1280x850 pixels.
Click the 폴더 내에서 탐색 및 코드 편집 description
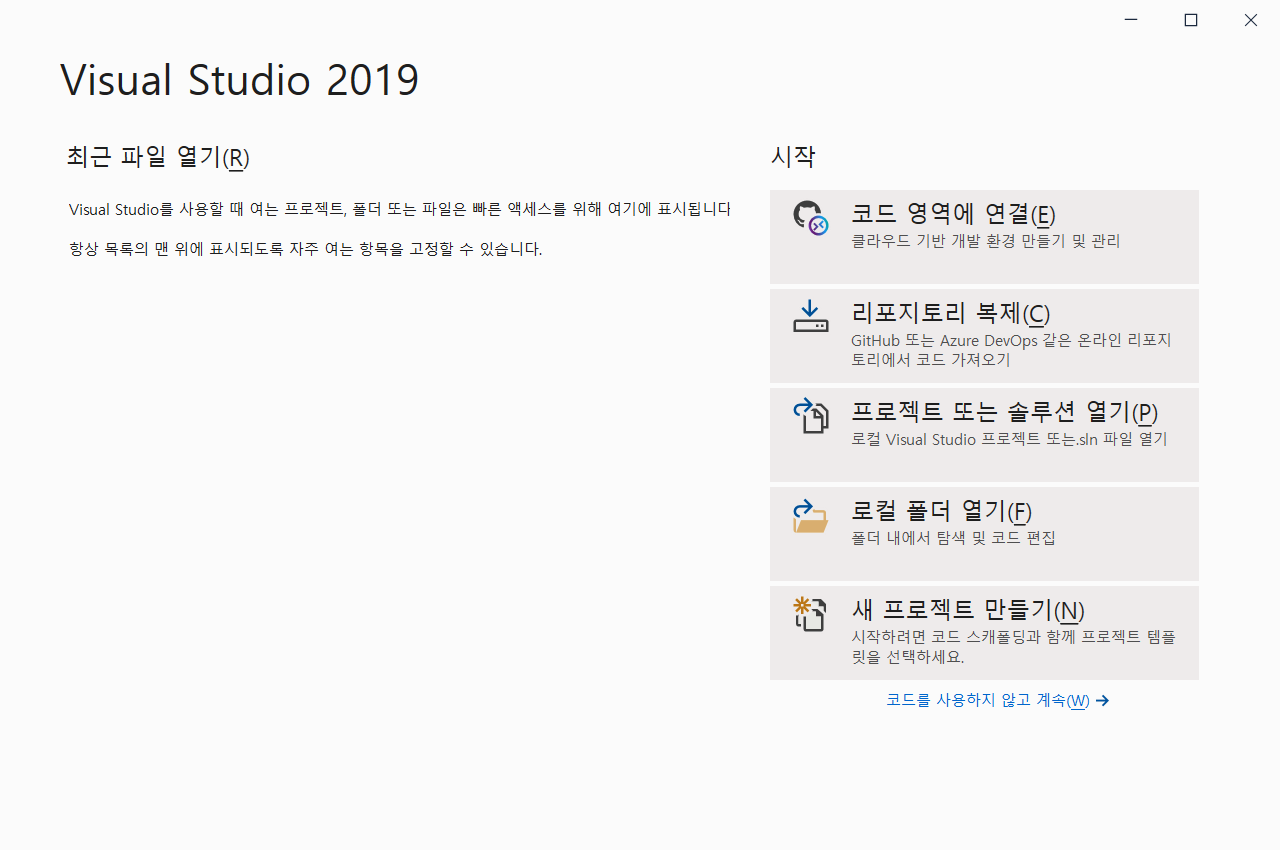953,538
